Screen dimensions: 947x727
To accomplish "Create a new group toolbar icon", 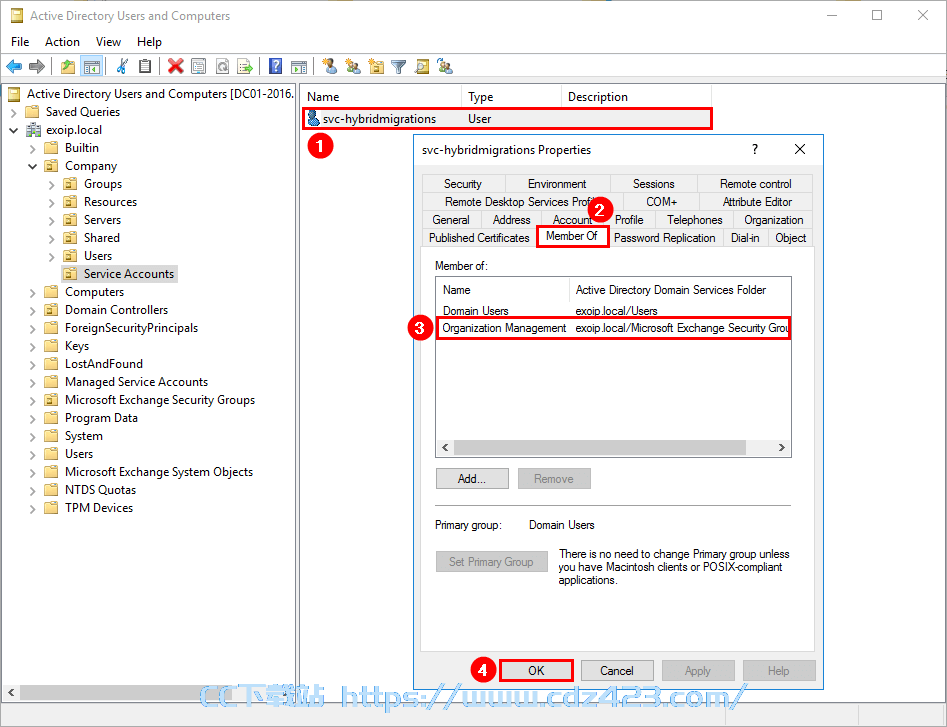I will pyautogui.click(x=353, y=66).
